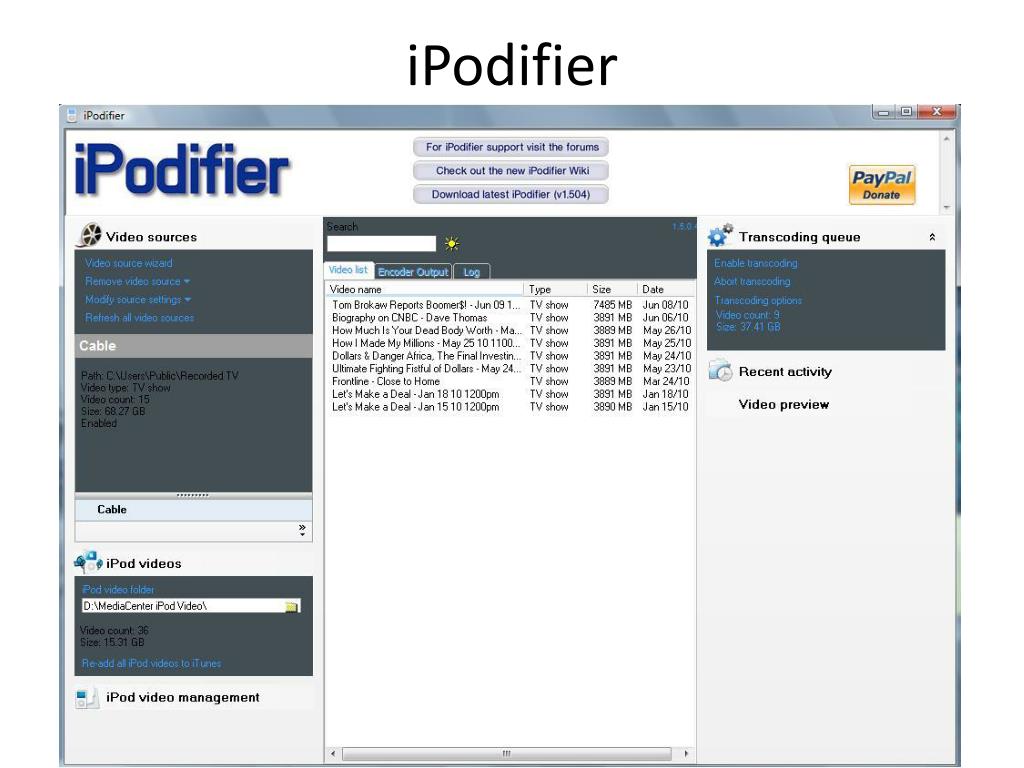1024x768 pixels.
Task: Select How Much Is Your Dead Body Worth row
Action: (509, 330)
